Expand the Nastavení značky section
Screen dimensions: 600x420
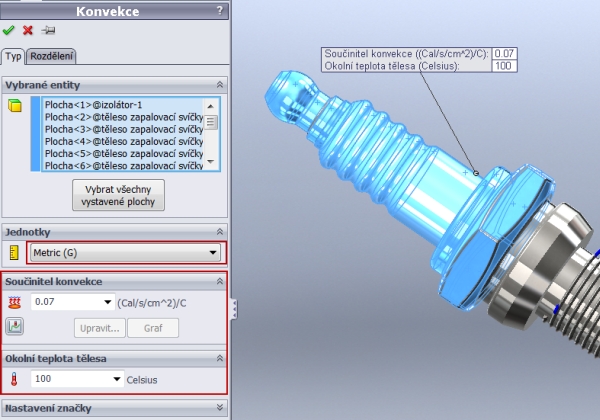click(x=220, y=407)
